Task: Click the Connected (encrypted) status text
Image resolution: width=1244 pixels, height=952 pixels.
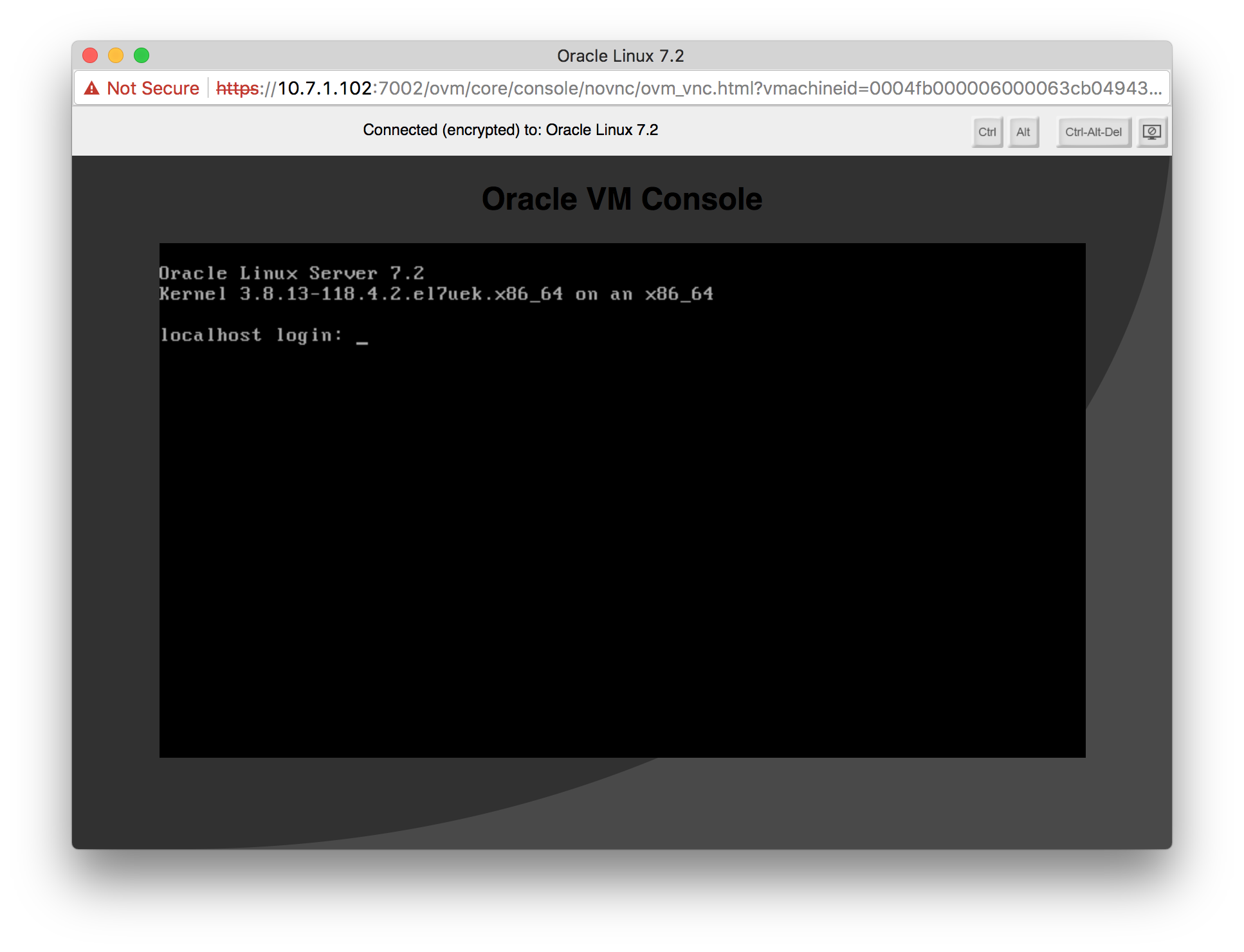Action: pos(510,130)
